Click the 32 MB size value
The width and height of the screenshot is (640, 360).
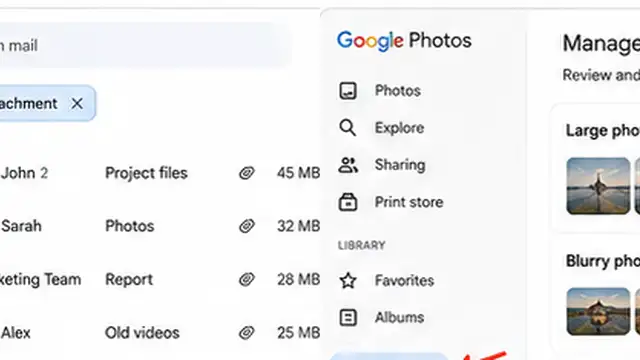point(298,226)
